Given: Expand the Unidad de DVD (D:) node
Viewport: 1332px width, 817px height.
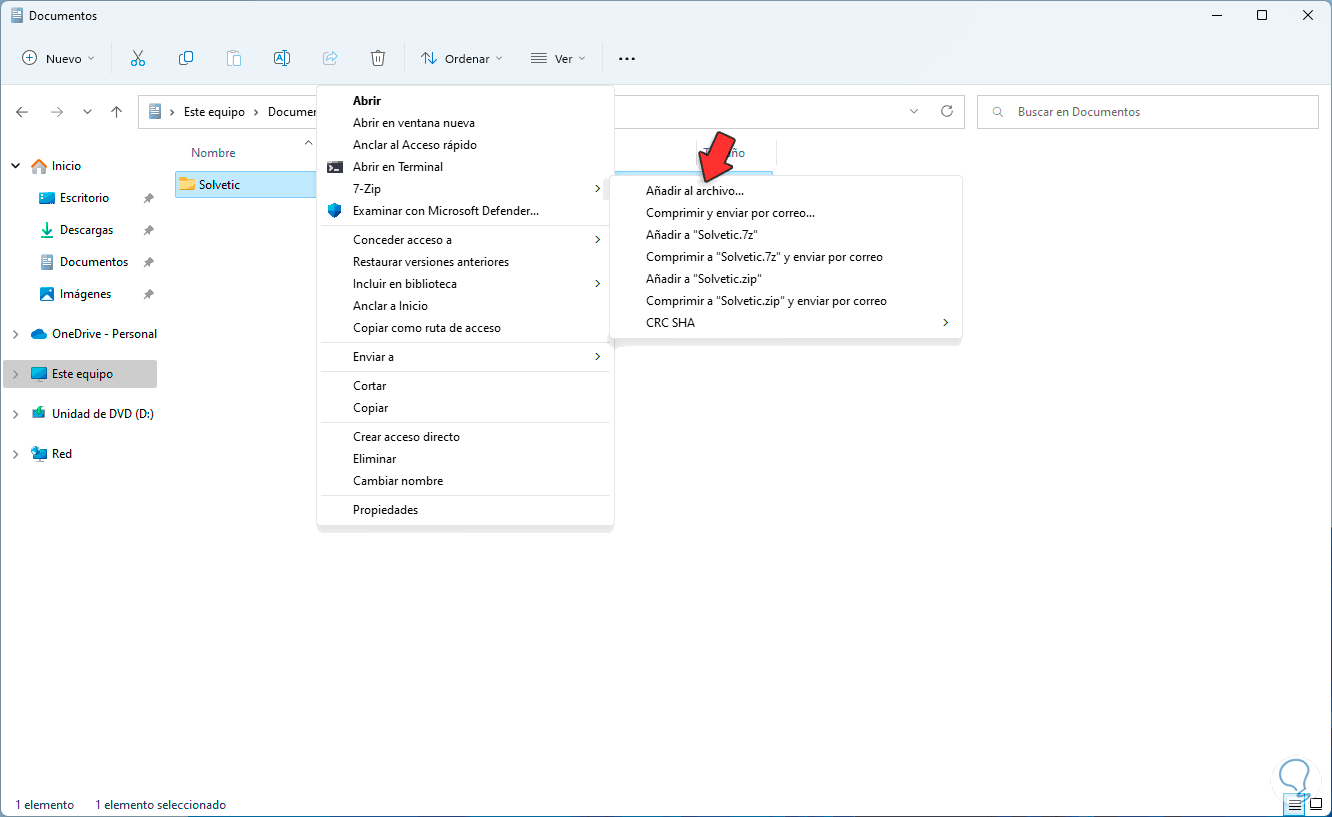Looking at the screenshot, I should point(15,414).
